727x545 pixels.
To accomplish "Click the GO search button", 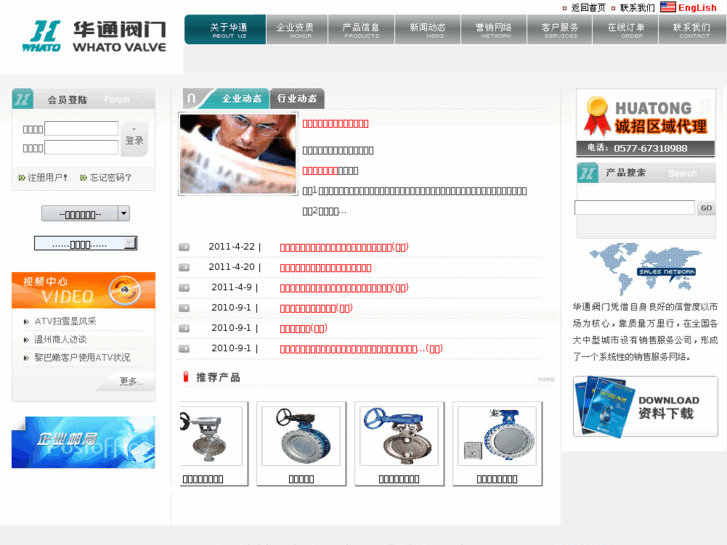I will click(706, 208).
